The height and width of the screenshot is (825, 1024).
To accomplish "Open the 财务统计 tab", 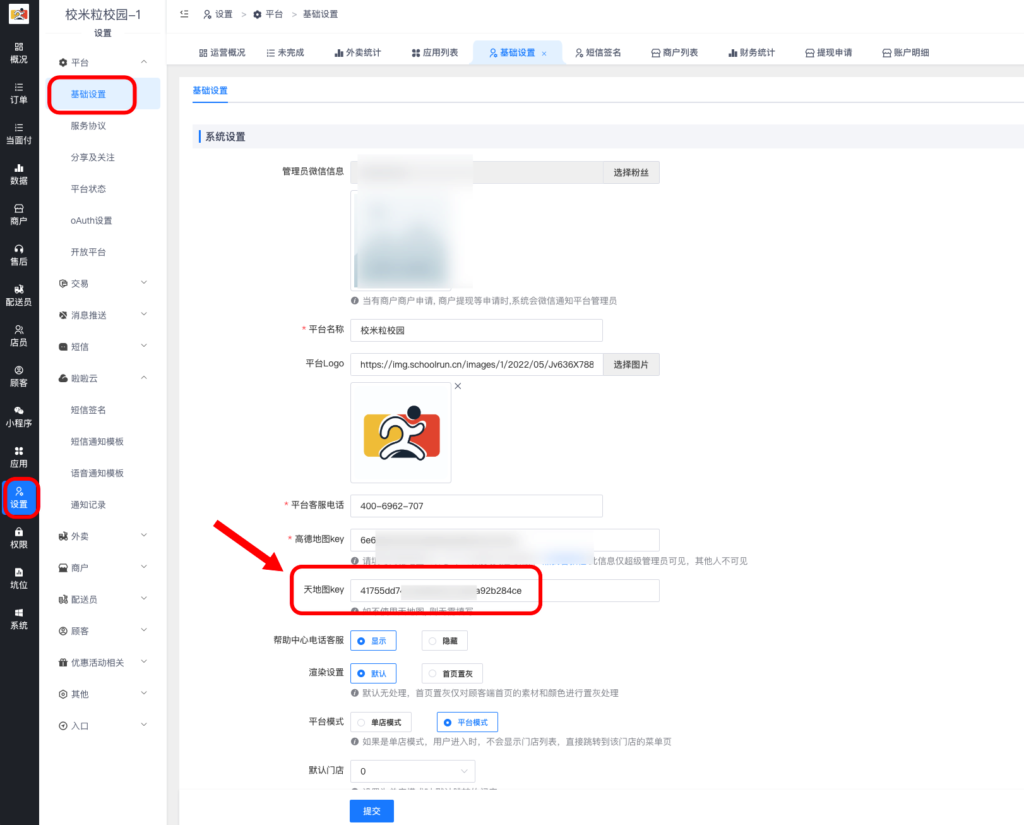I will [752, 51].
